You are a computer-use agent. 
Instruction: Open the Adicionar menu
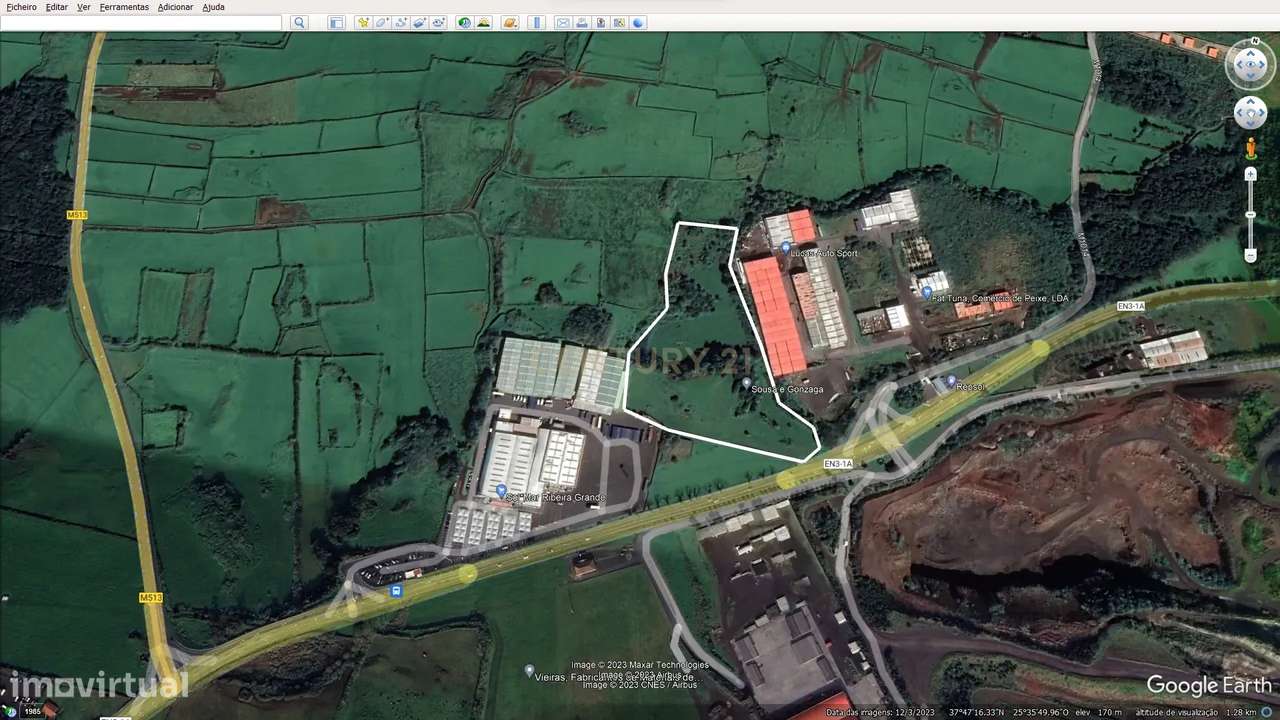pos(175,7)
